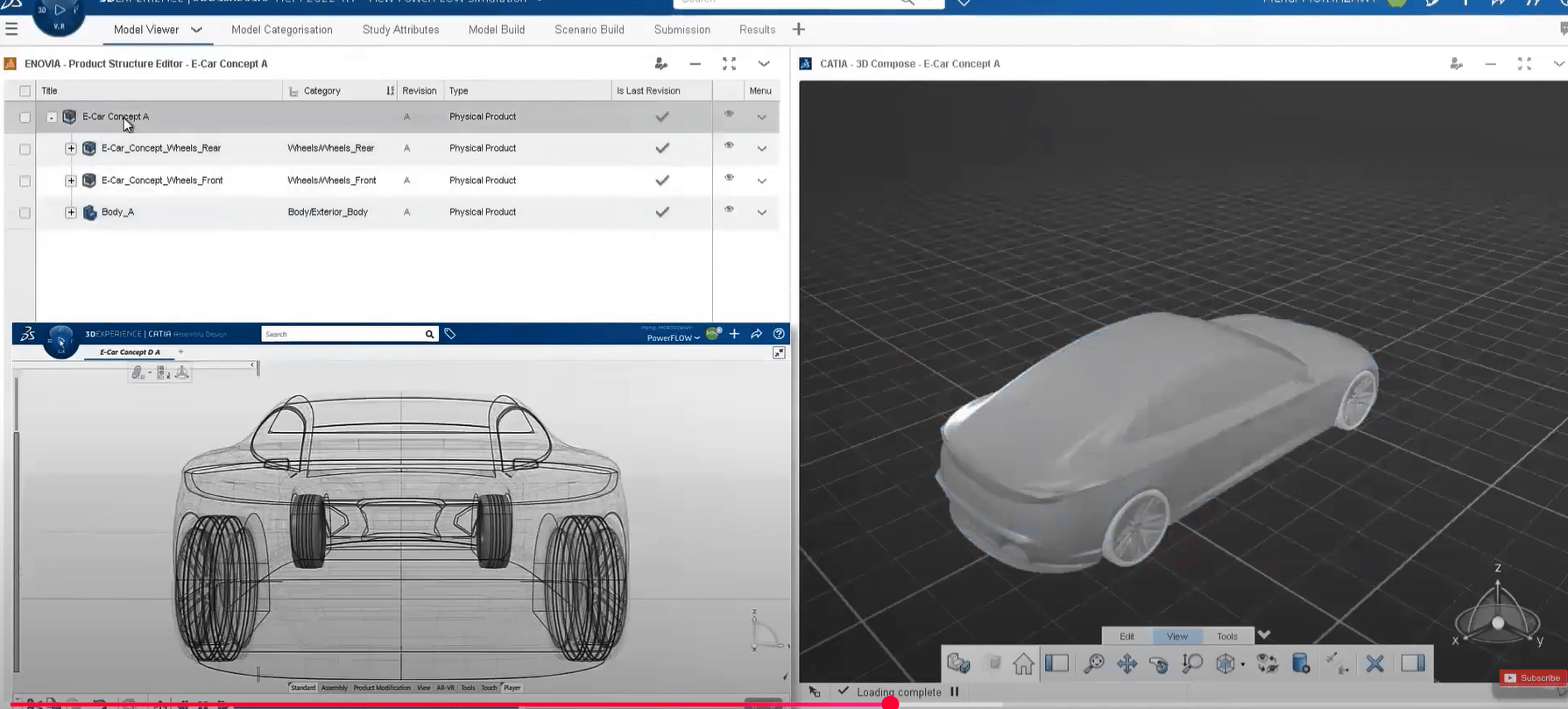Open the Submission tab

coord(682,30)
